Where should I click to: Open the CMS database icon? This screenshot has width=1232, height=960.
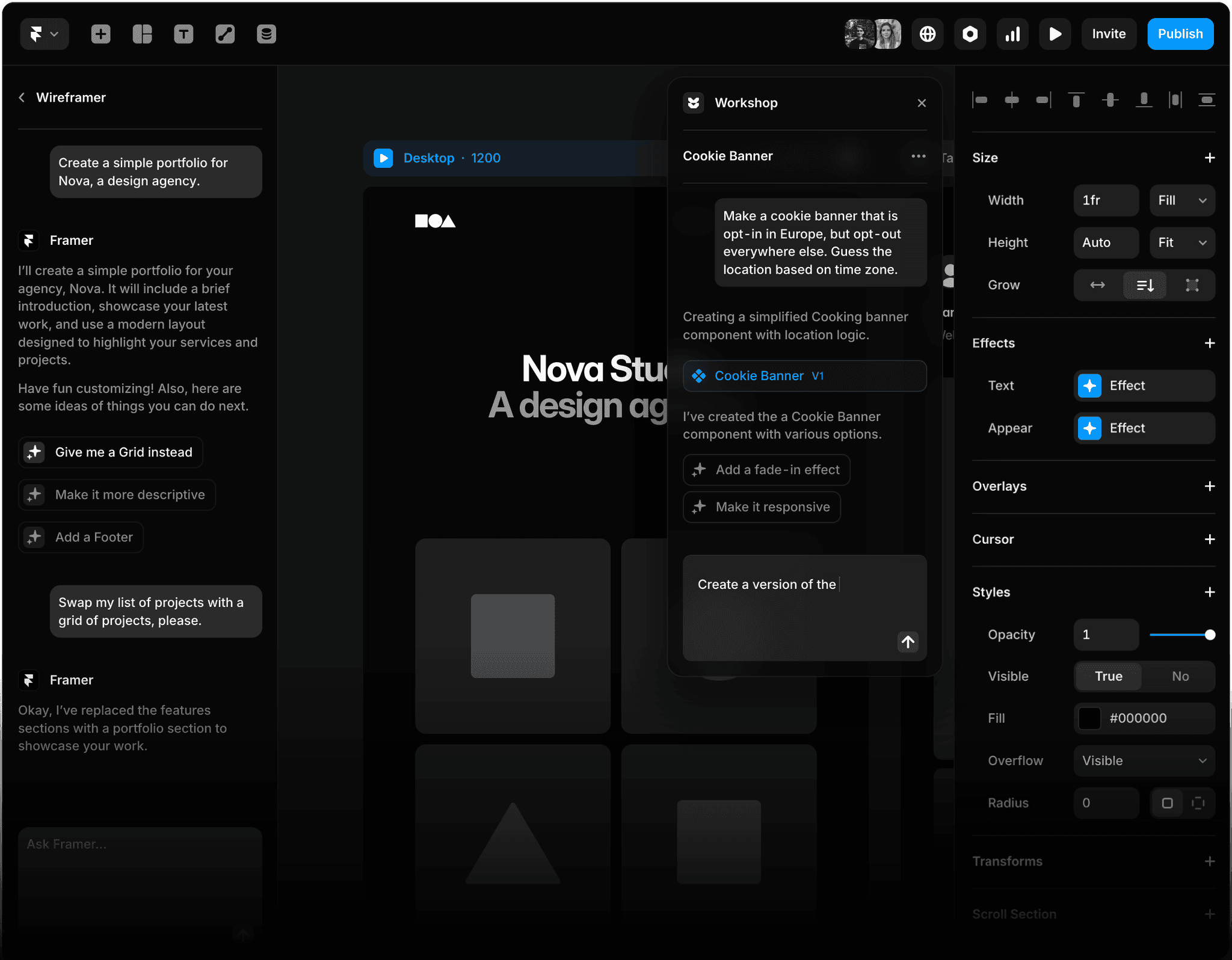point(266,34)
